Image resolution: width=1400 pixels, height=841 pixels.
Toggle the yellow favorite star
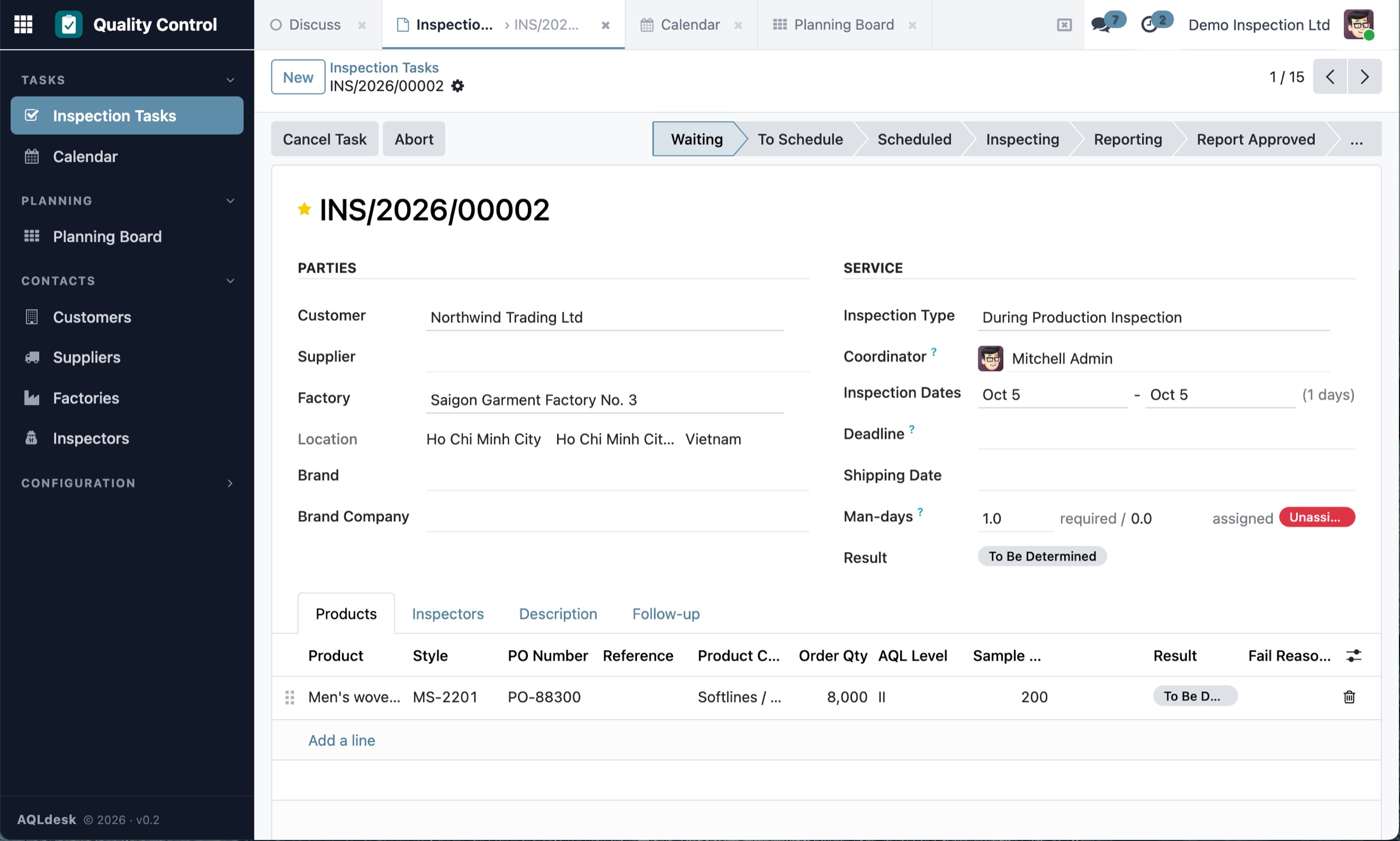(304, 209)
